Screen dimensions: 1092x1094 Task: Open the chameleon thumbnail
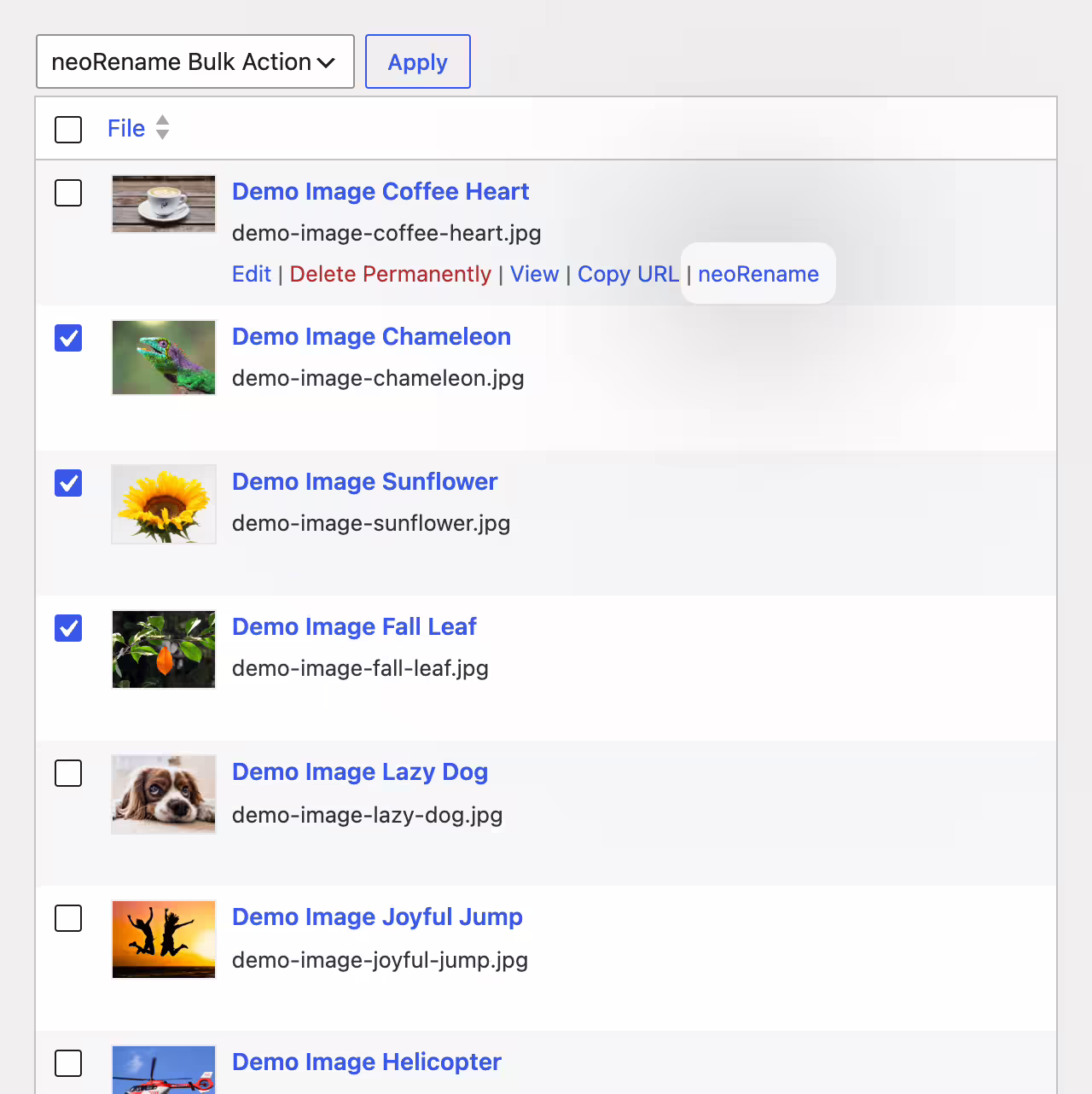pyautogui.click(x=164, y=358)
